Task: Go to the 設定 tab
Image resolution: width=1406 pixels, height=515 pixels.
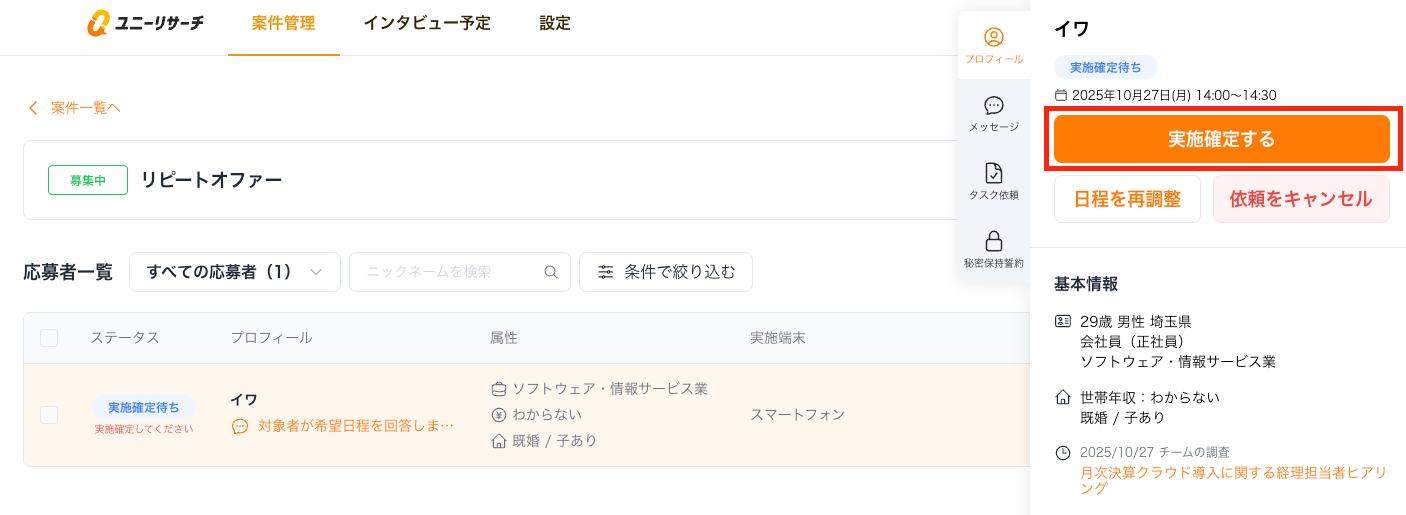Action: point(555,24)
